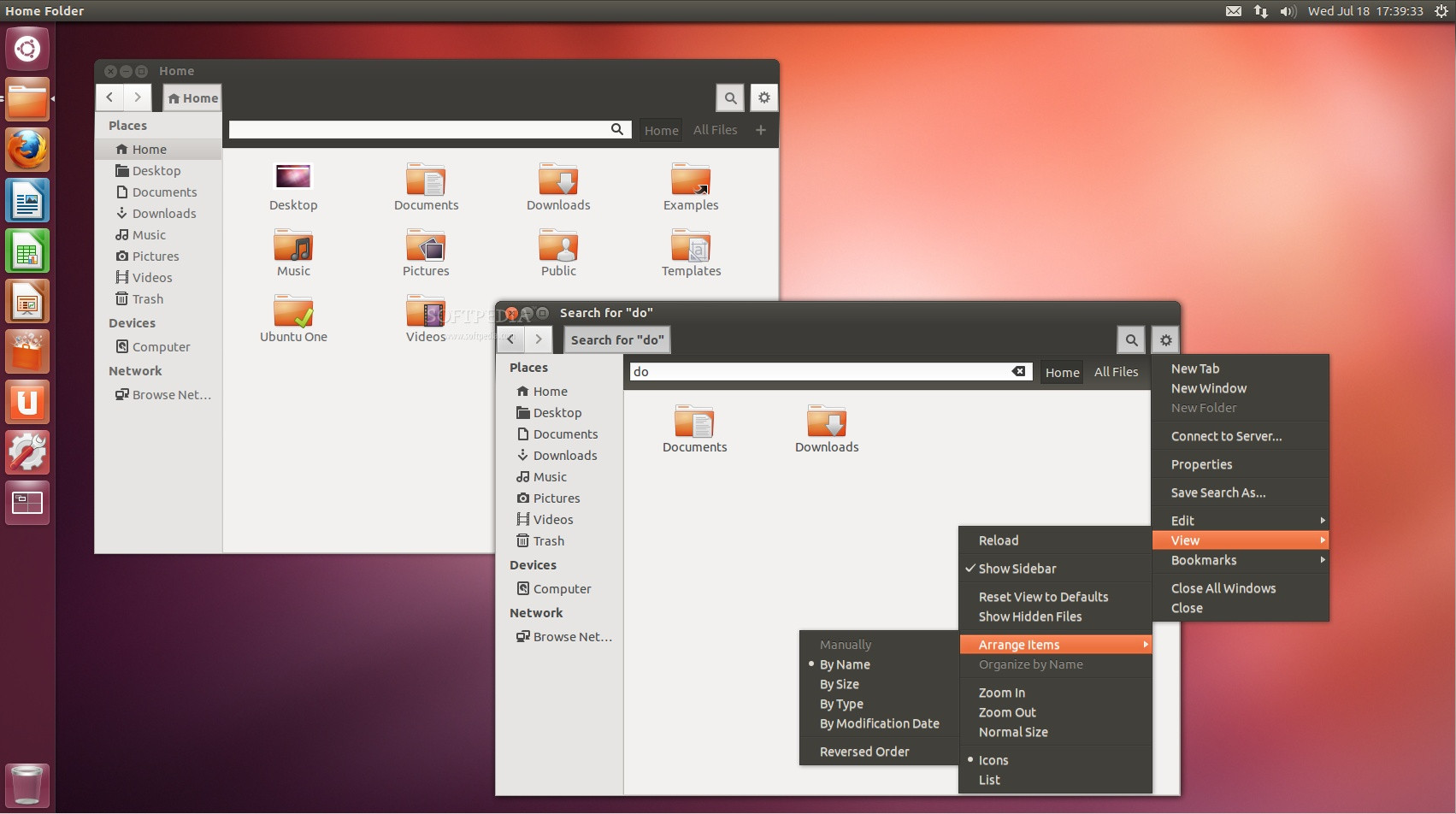Expand the Bookmarks submenu
The width and height of the screenshot is (1456, 814).
coord(1203,560)
